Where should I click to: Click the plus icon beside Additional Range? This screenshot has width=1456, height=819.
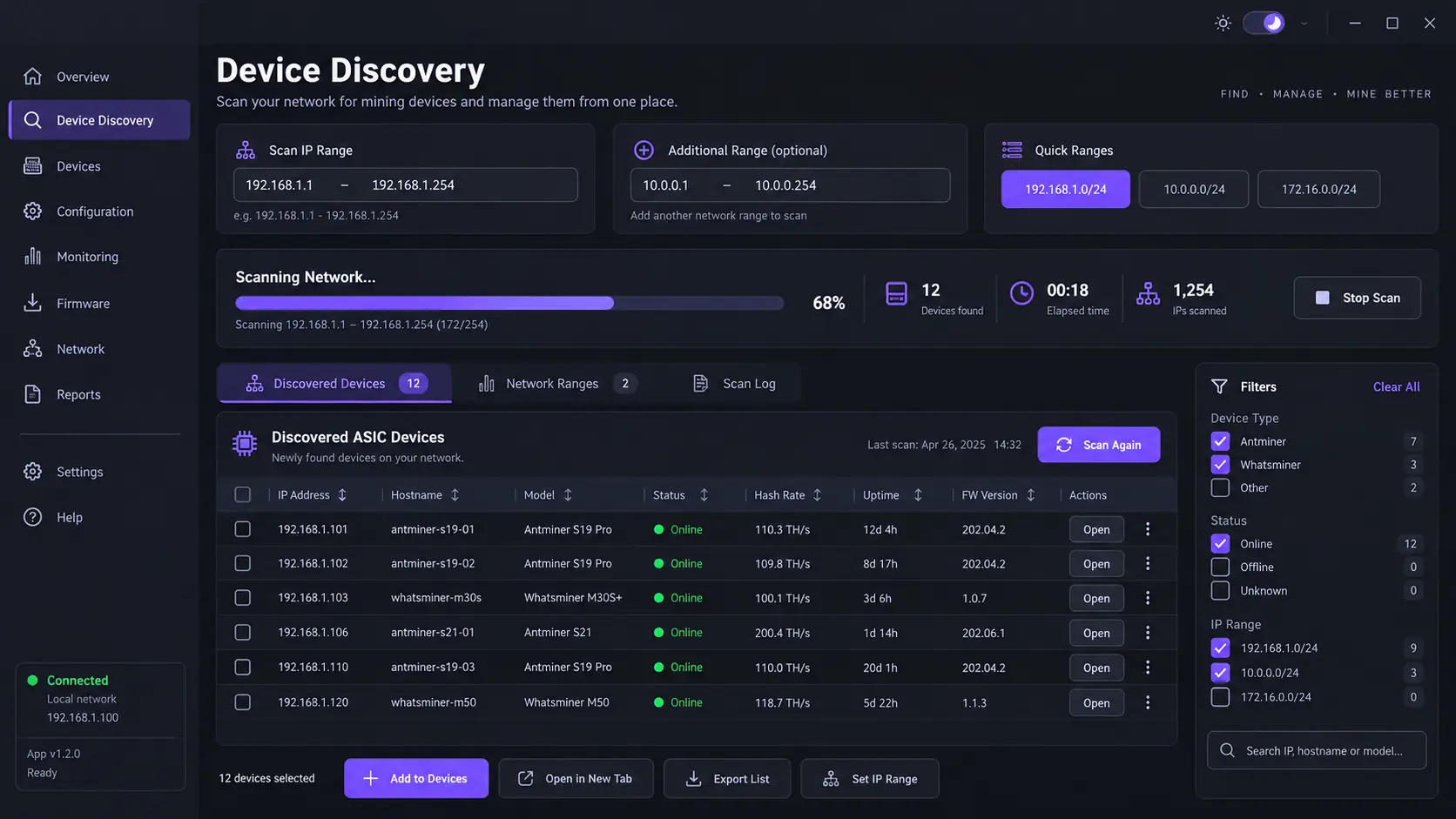click(644, 150)
